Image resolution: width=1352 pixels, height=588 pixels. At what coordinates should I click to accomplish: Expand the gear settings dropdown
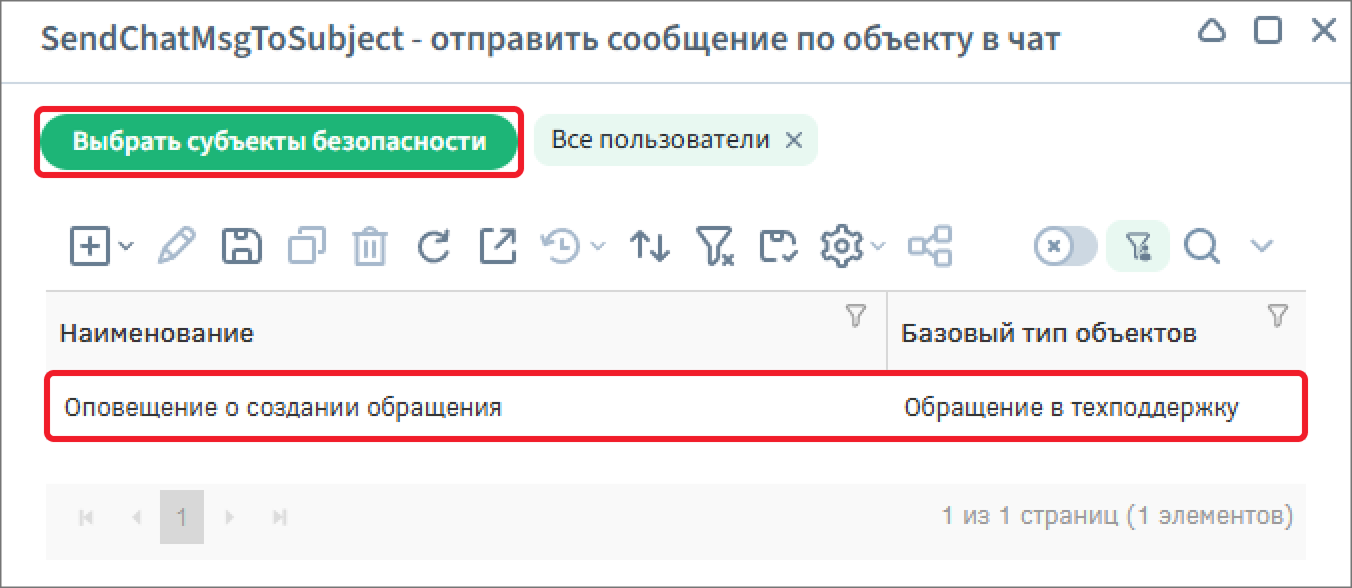tap(877, 246)
